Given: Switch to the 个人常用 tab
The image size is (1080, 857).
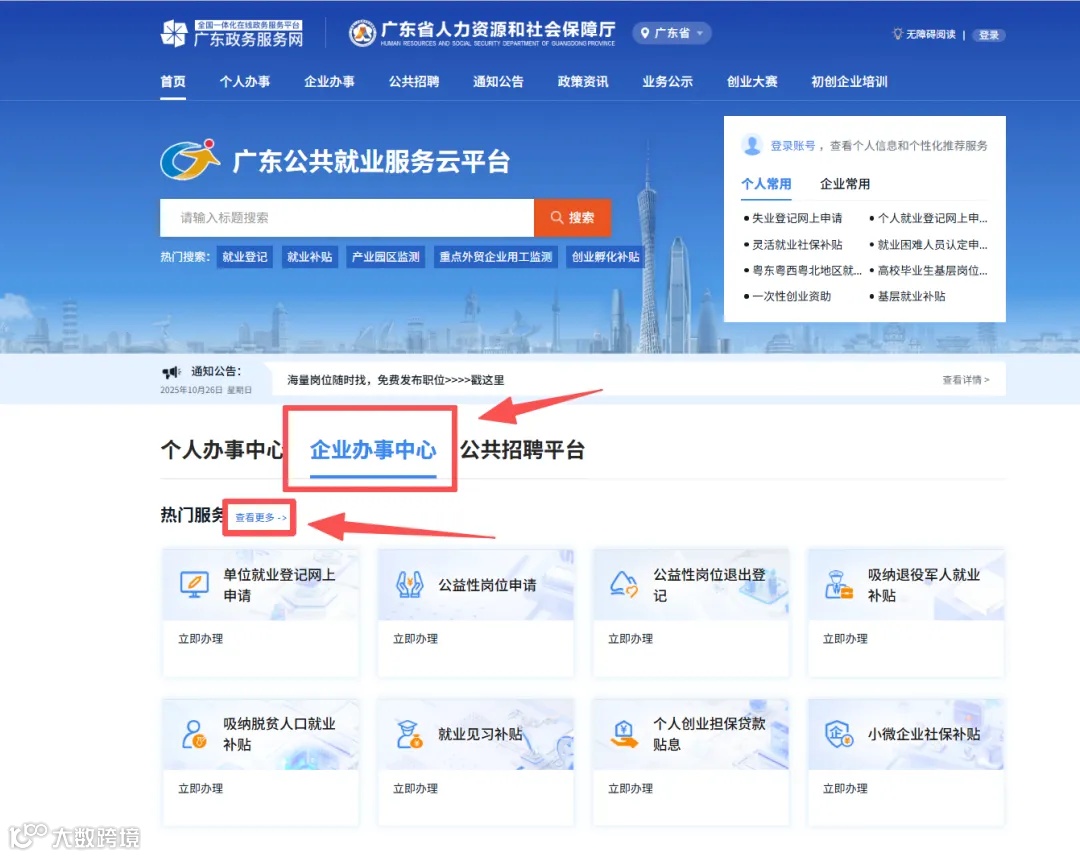Looking at the screenshot, I should click(766, 184).
